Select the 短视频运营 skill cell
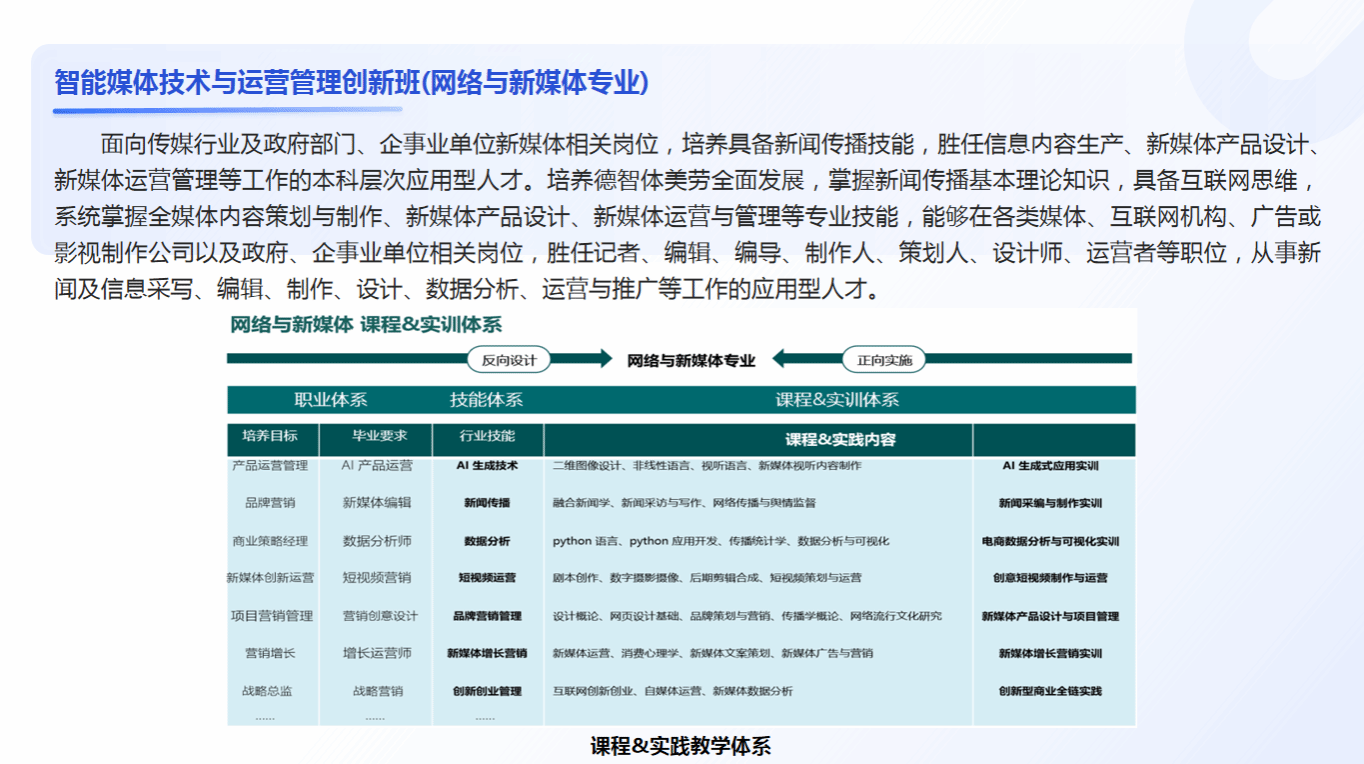This screenshot has width=1364, height=764. click(487, 578)
